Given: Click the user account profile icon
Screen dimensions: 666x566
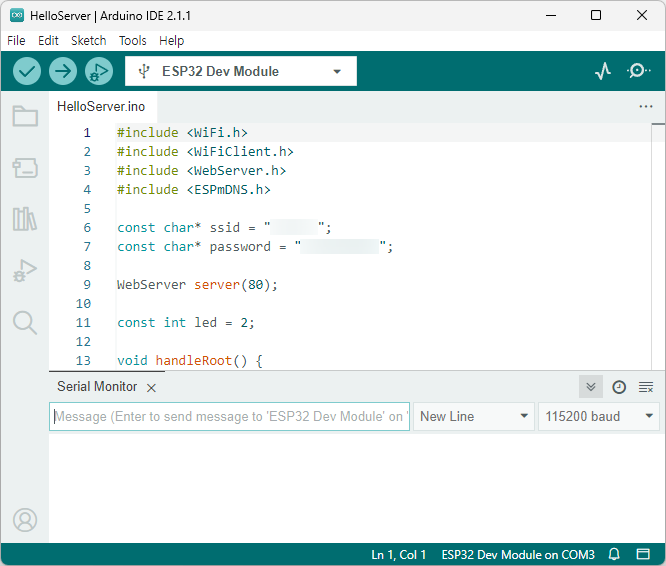Looking at the screenshot, I should pos(25,520).
